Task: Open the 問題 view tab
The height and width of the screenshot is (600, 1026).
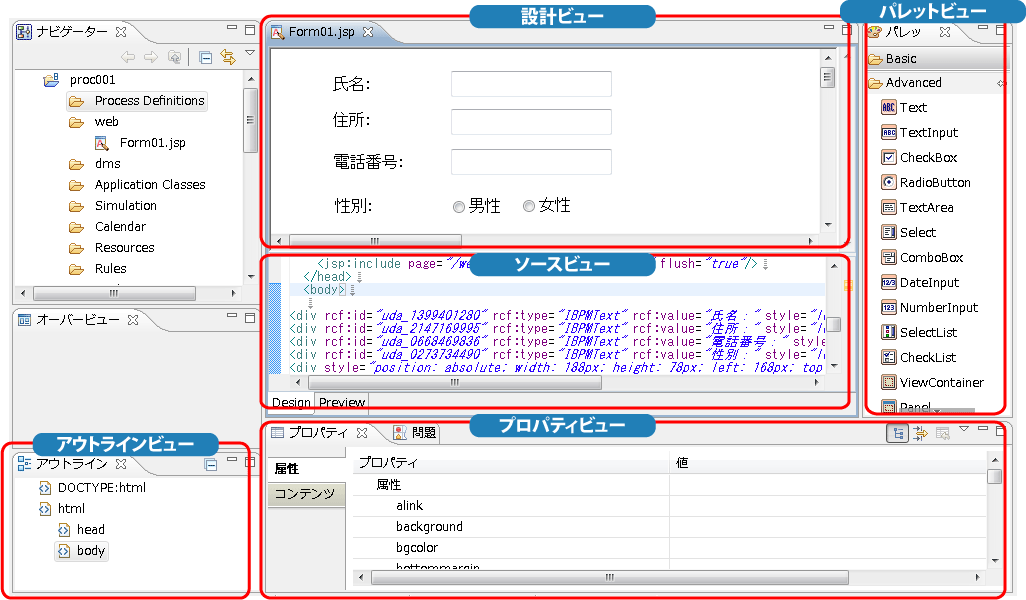Action: (x=414, y=432)
